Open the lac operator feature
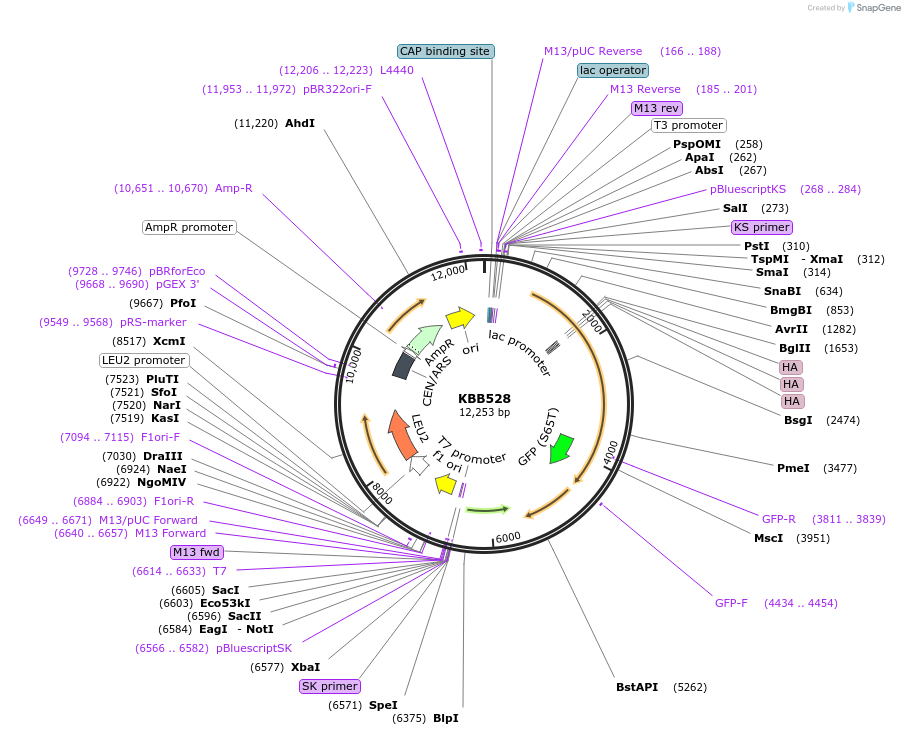 (612, 70)
